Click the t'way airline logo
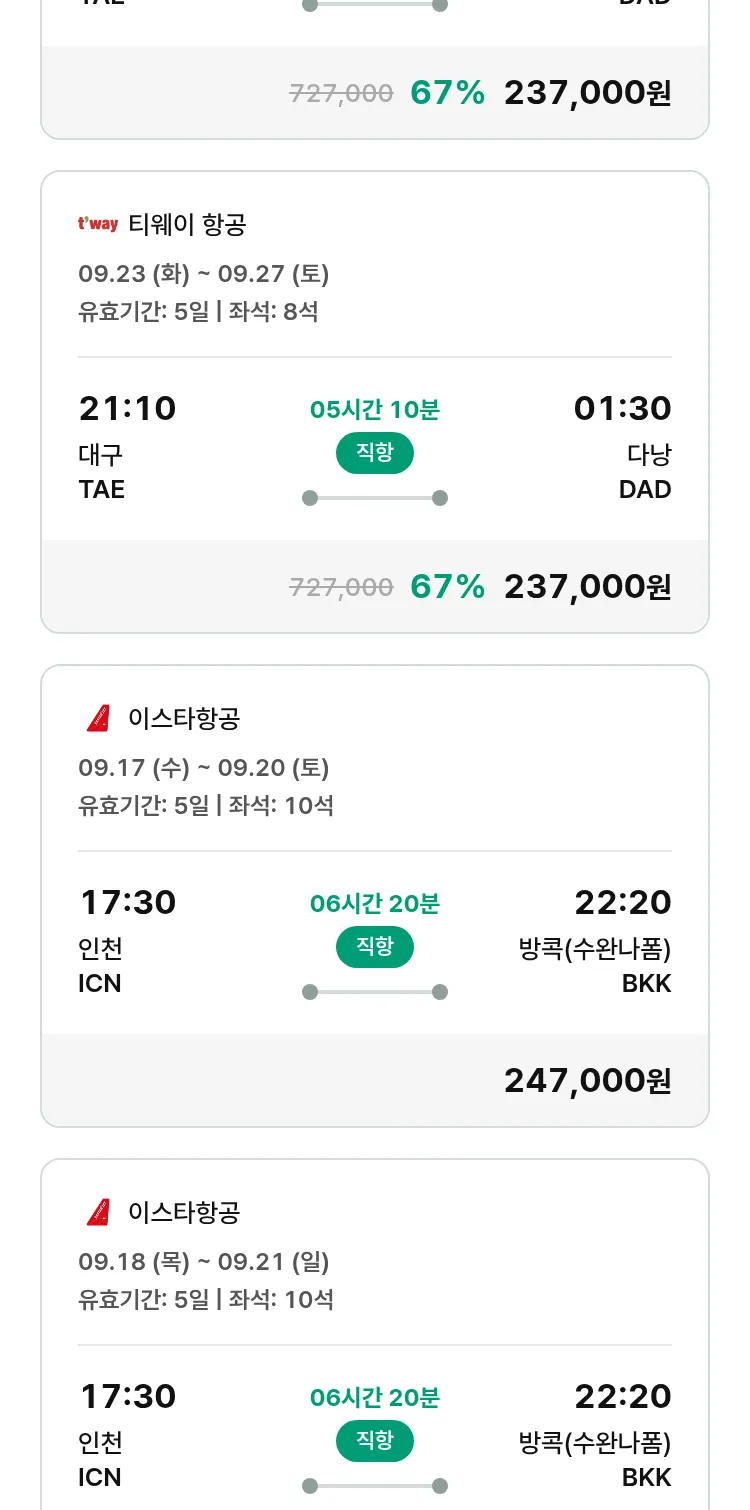 point(98,224)
